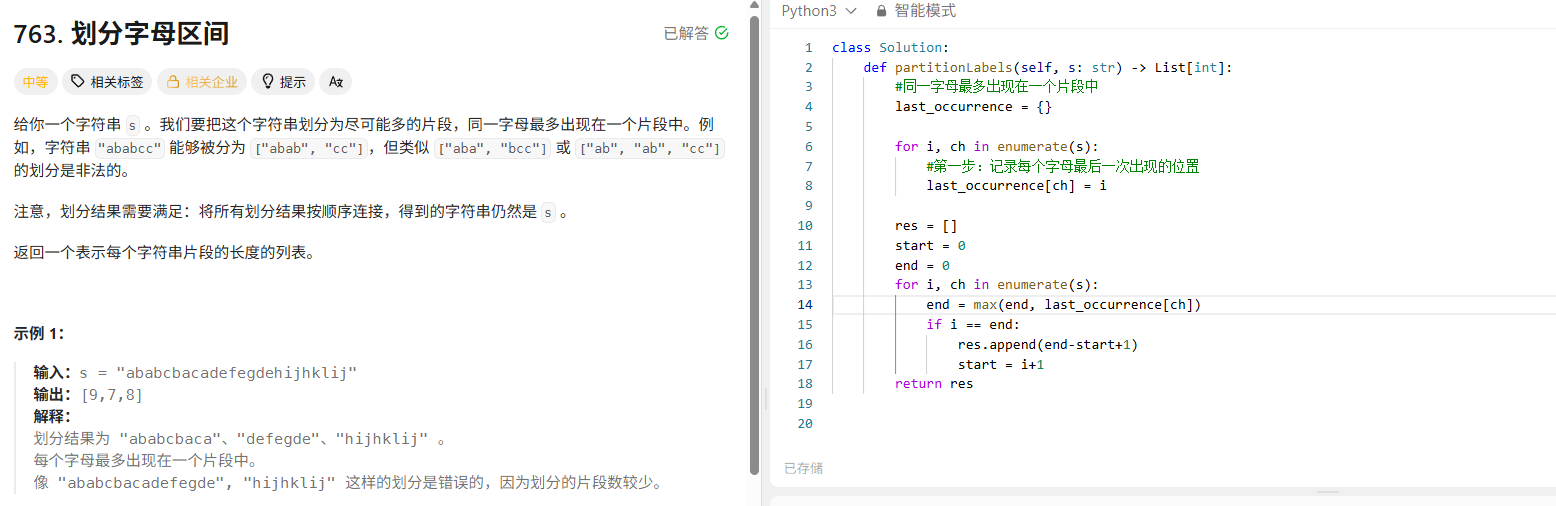Click line number 20 in editor gutter
Image resolution: width=1556 pixels, height=506 pixels.
(x=806, y=423)
